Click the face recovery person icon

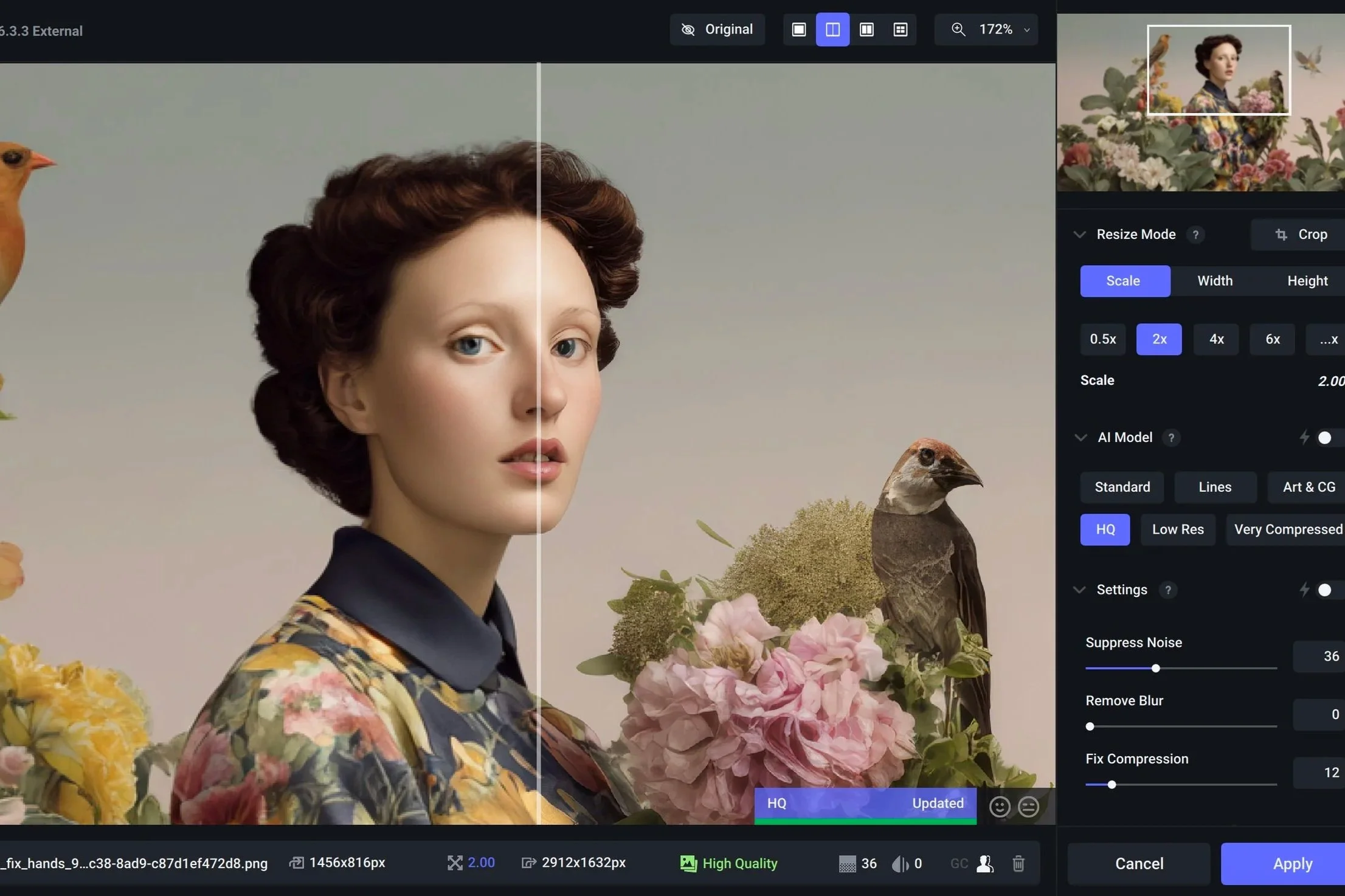pyautogui.click(x=985, y=863)
